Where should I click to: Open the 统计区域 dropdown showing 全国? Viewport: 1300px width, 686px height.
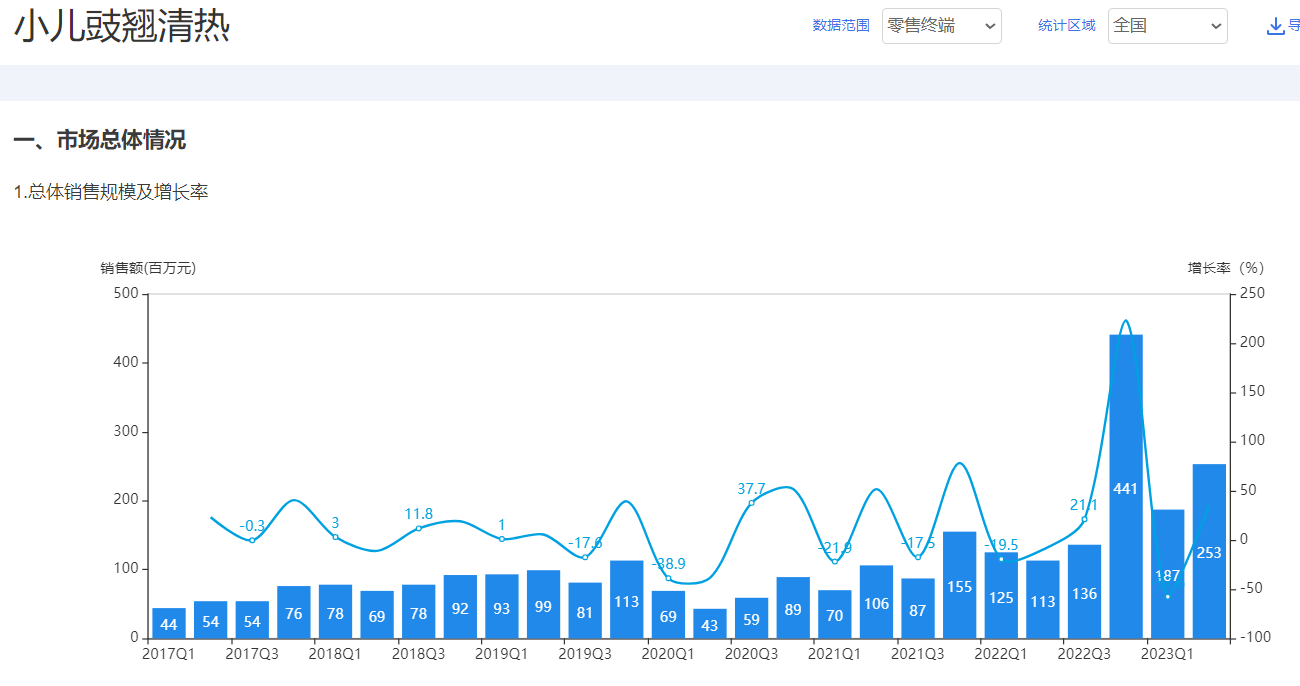[1167, 26]
